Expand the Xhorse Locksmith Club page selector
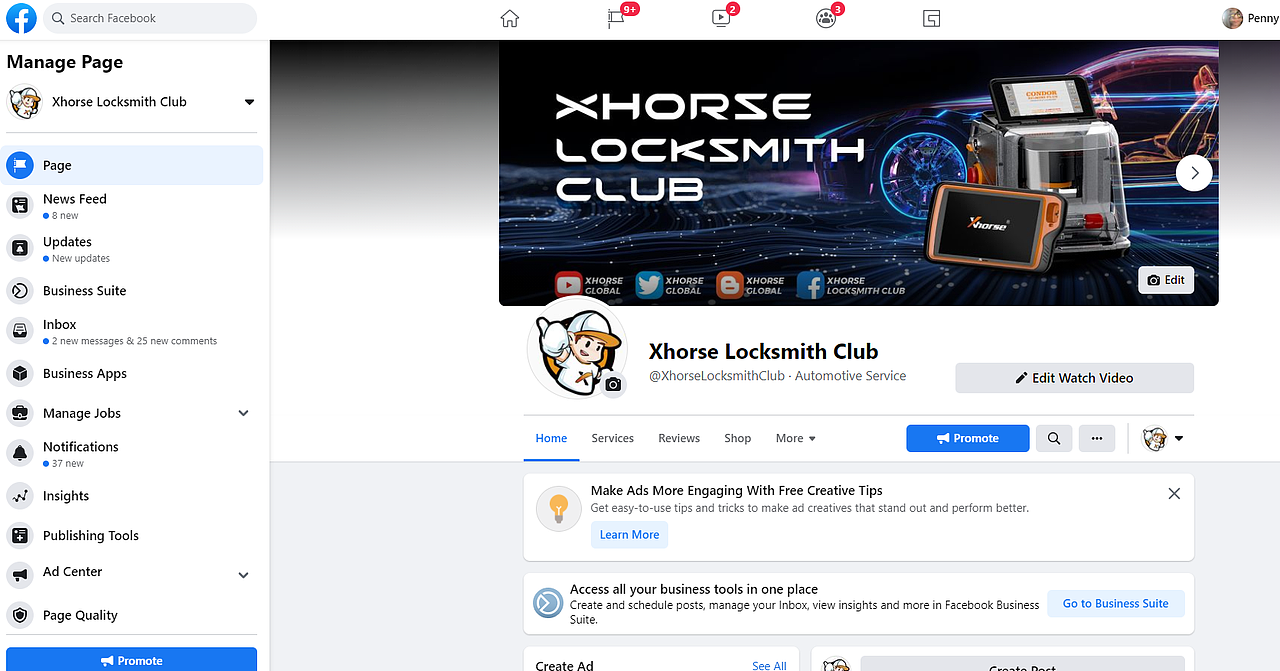 click(249, 102)
